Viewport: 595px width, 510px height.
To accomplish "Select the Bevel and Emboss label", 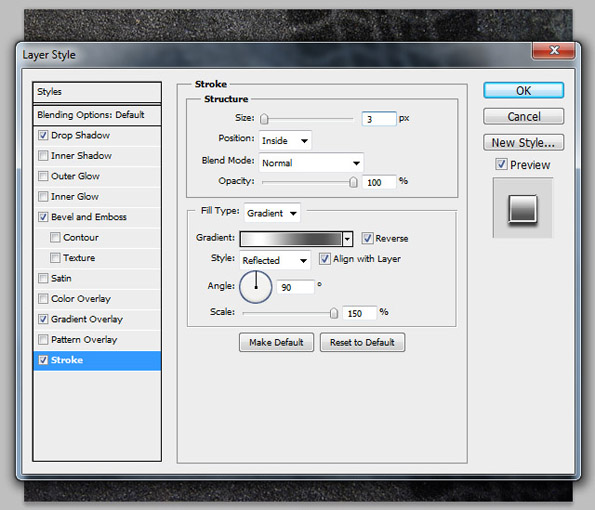I will 89,217.
